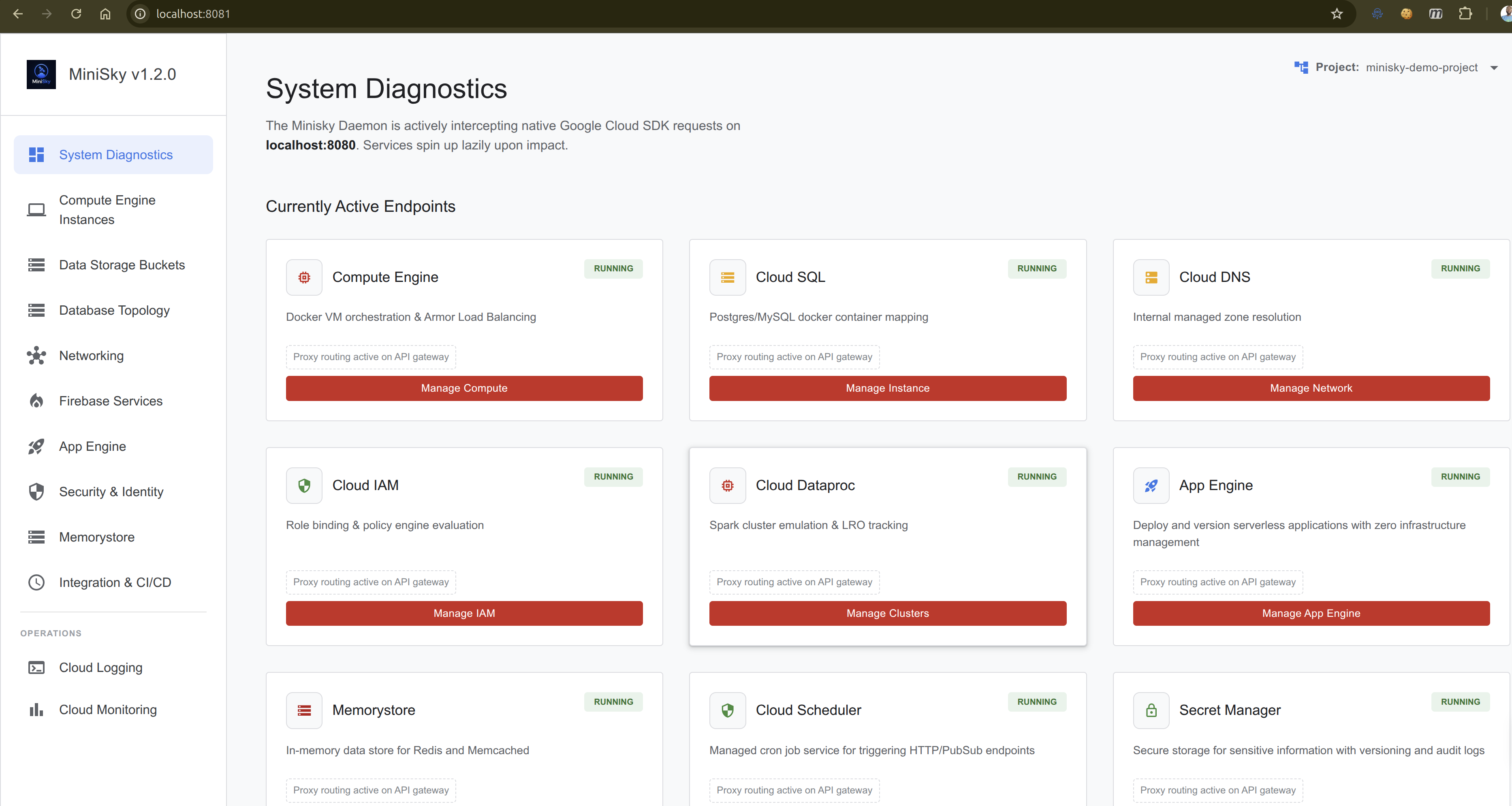Click the Secret Manager card title
The height and width of the screenshot is (806, 1512).
point(1230,710)
